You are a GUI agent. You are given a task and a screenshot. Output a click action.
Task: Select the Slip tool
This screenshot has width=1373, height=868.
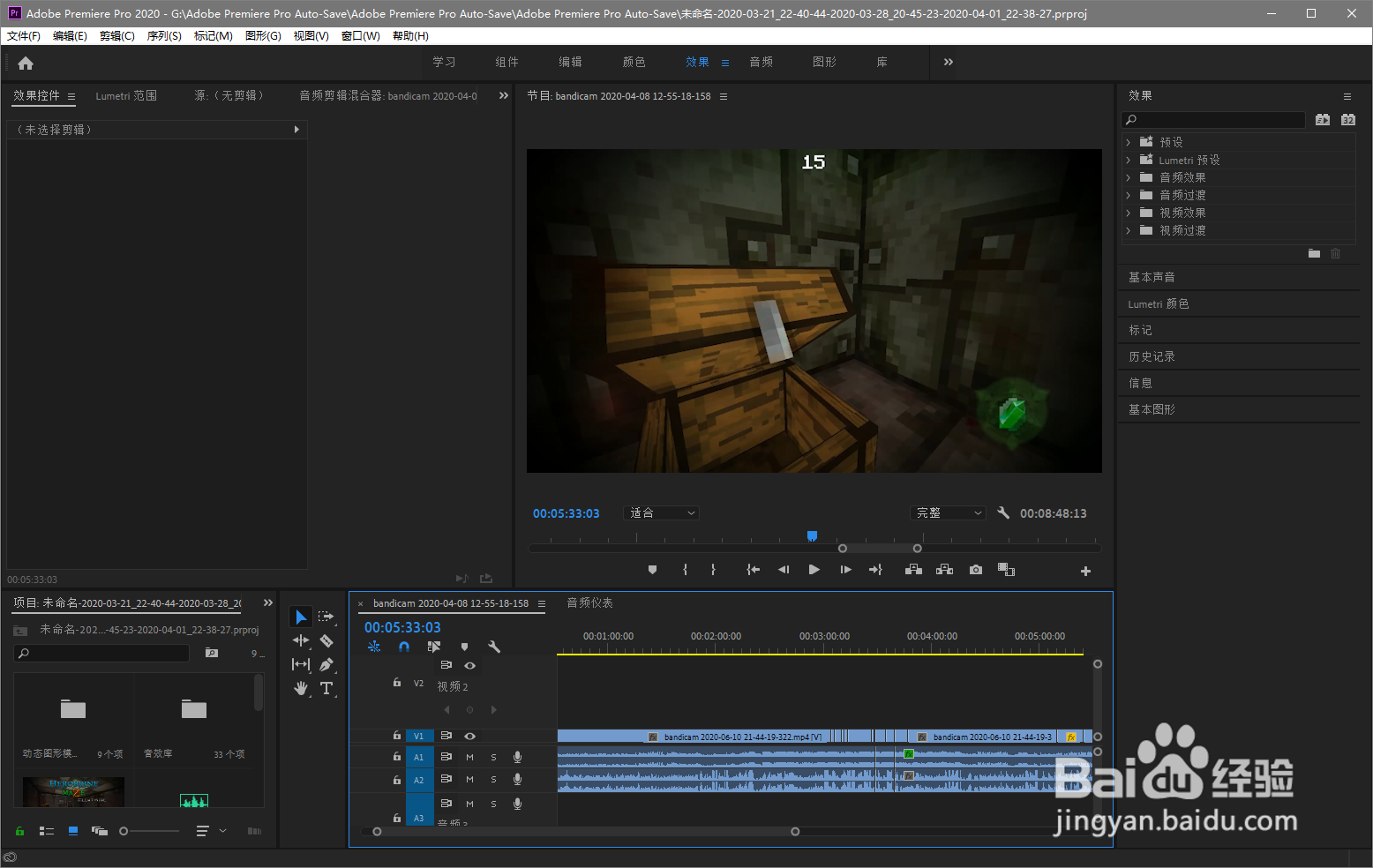click(301, 664)
